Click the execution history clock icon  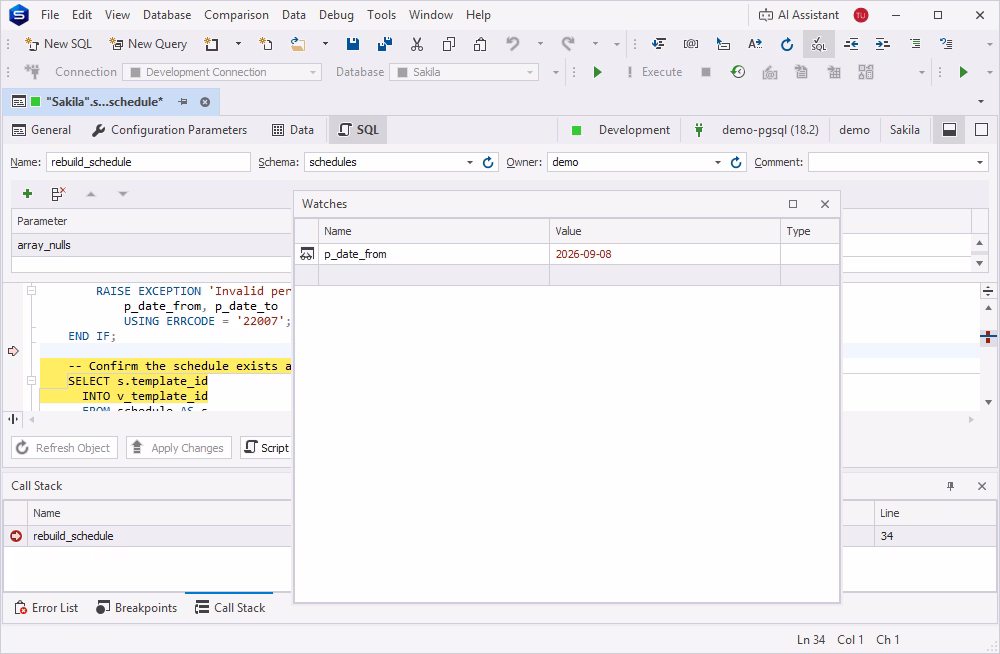[x=738, y=72]
